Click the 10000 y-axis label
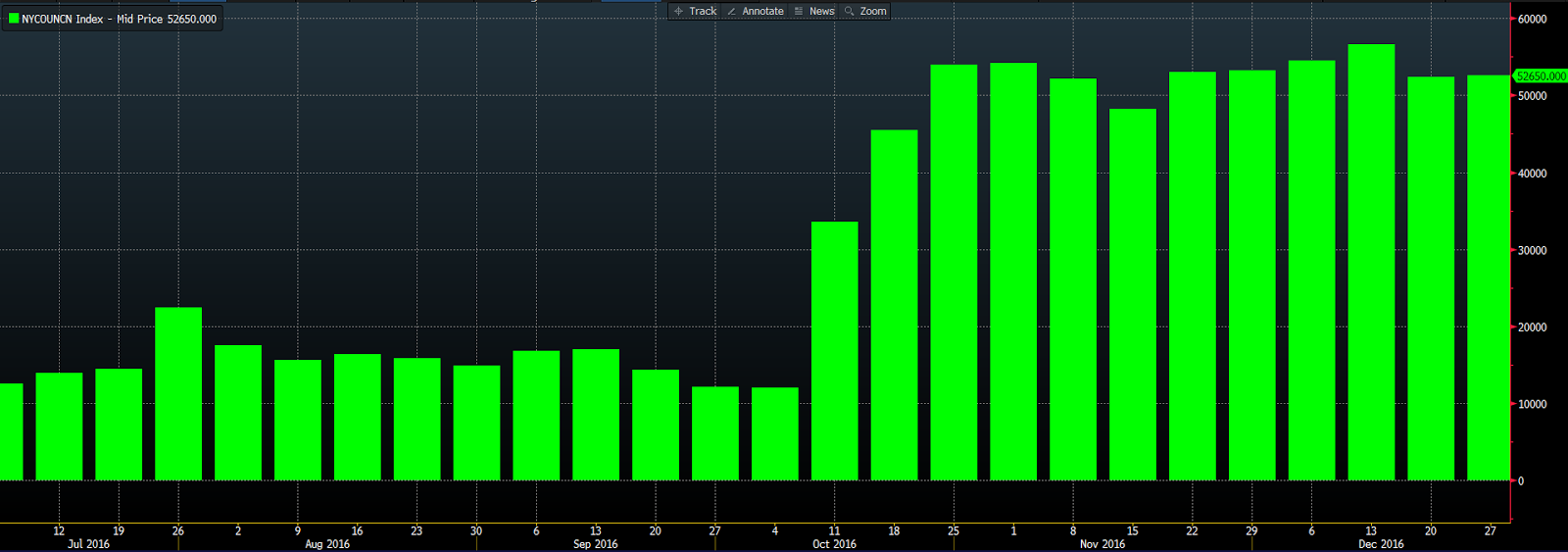Image resolution: width=1568 pixels, height=552 pixels. pos(1532,404)
